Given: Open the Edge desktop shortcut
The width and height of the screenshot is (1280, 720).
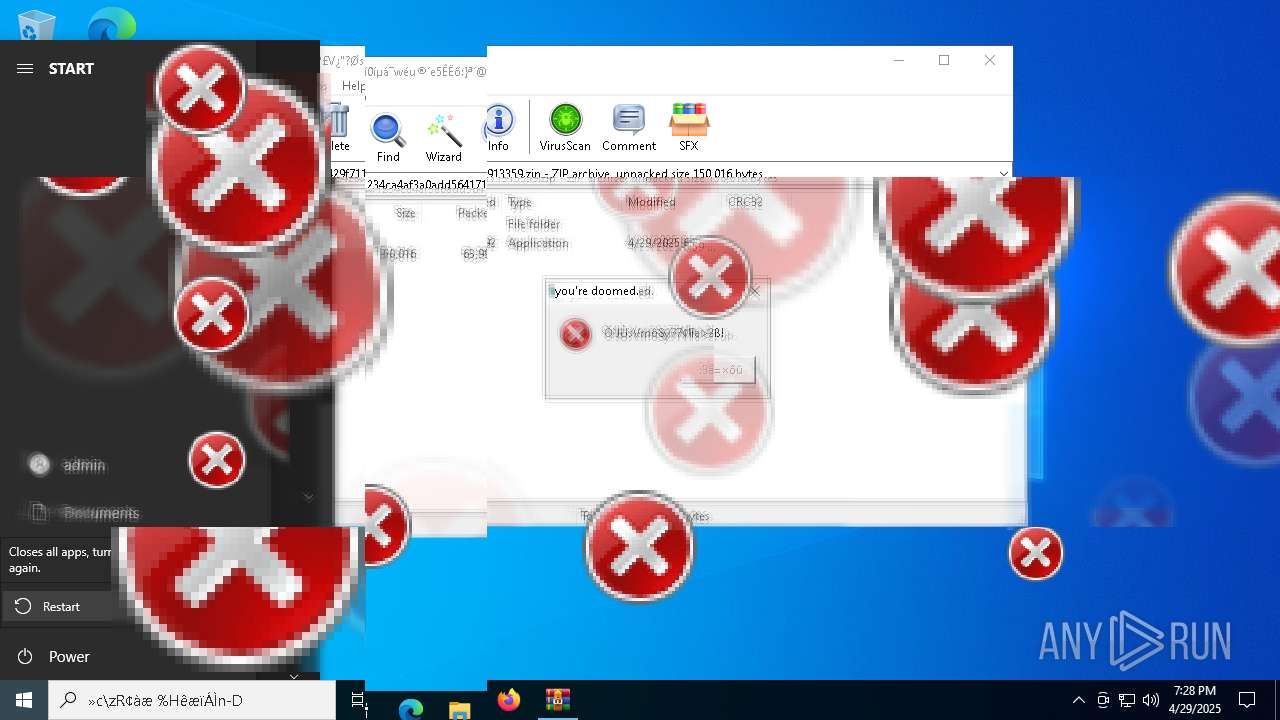Looking at the screenshot, I should pos(112,23).
